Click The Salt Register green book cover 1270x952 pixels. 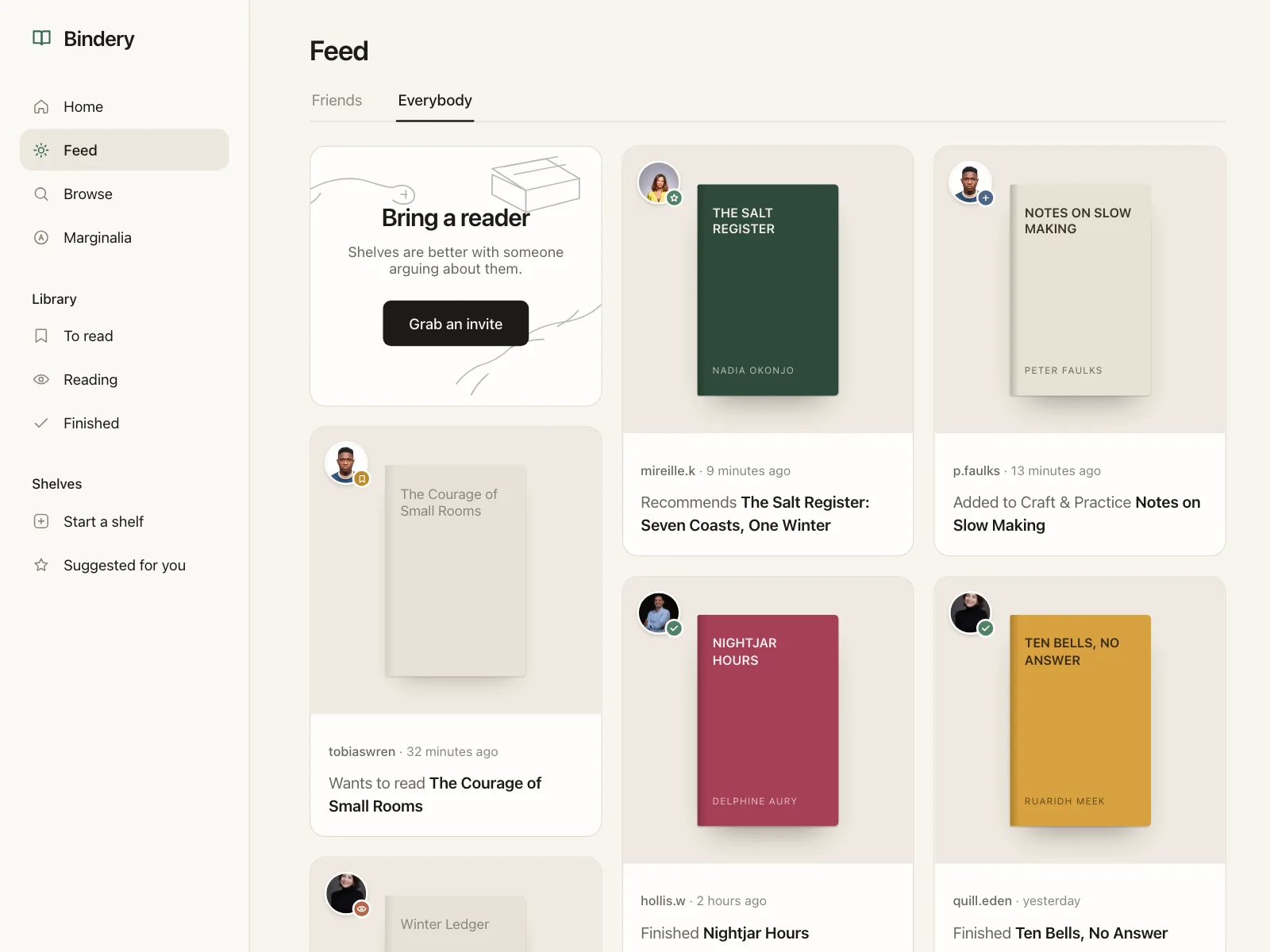pyautogui.click(x=768, y=290)
